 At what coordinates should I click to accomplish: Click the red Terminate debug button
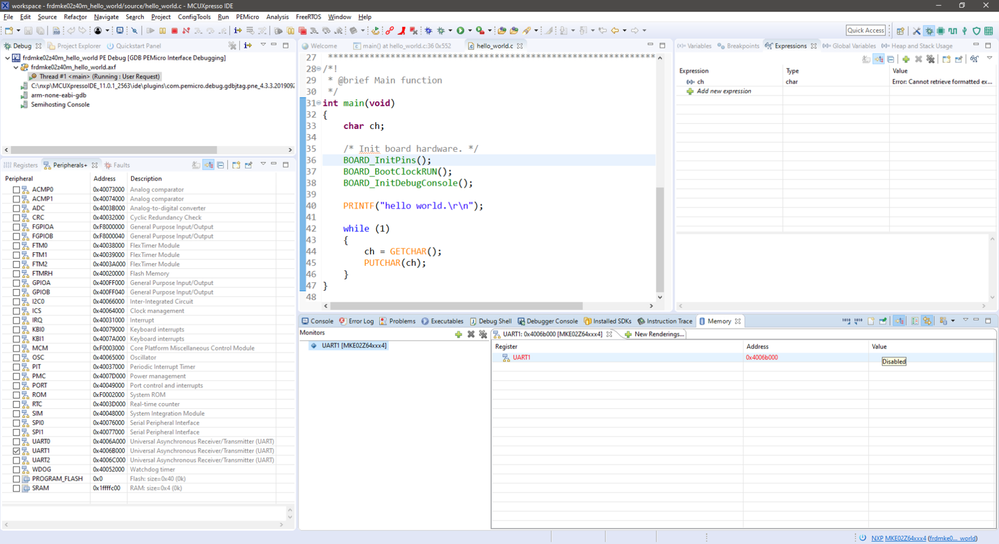174,31
